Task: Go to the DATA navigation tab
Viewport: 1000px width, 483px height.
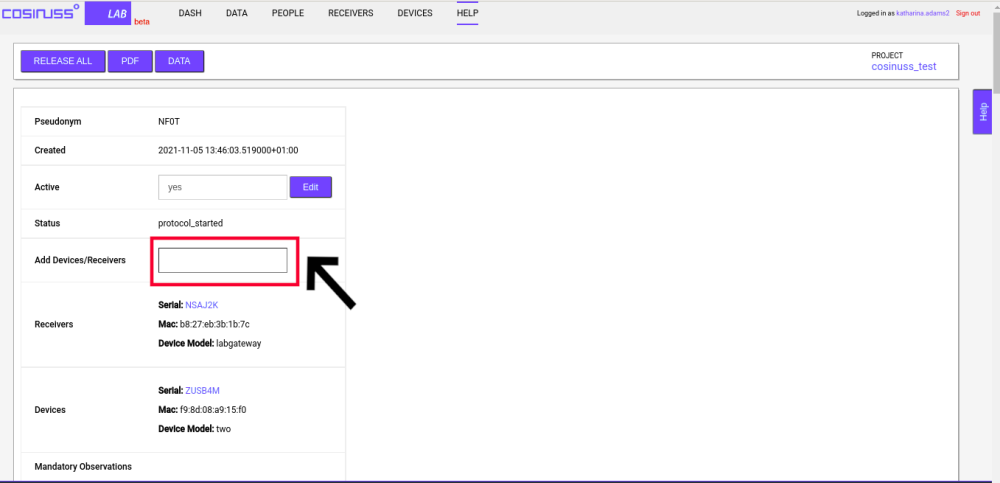Action: [x=237, y=13]
